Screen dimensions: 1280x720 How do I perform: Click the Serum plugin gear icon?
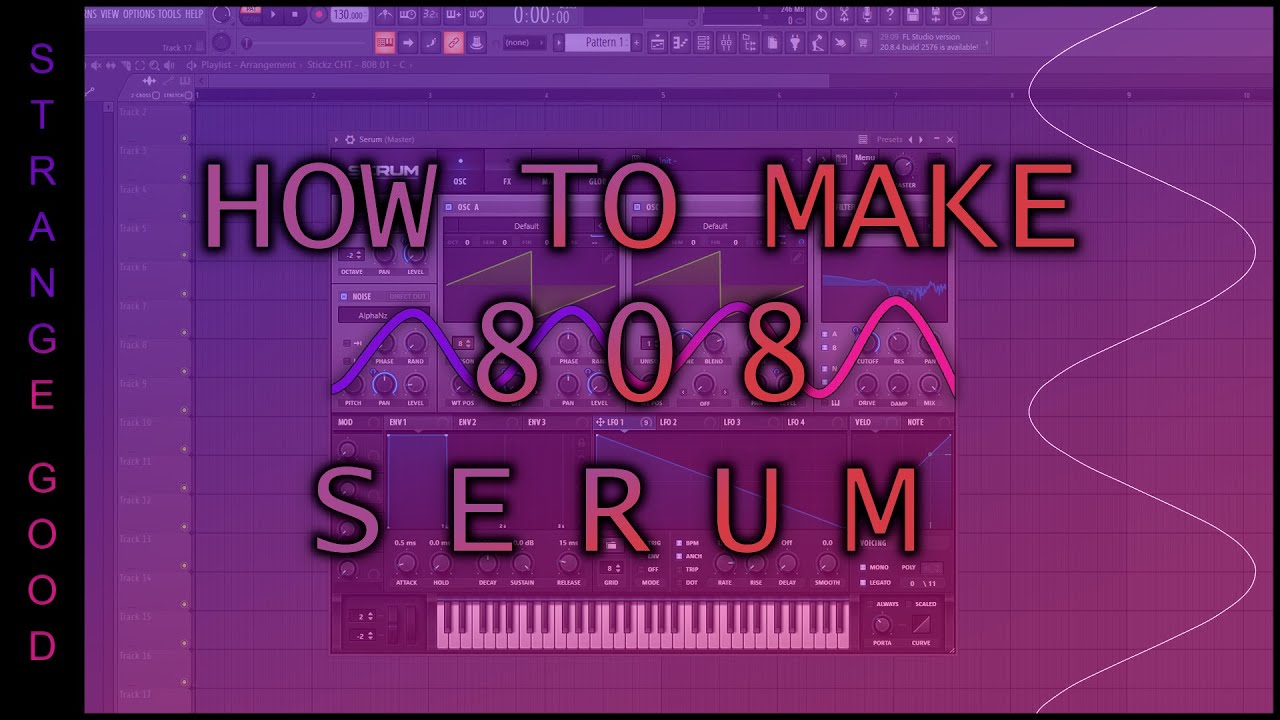[x=350, y=139]
